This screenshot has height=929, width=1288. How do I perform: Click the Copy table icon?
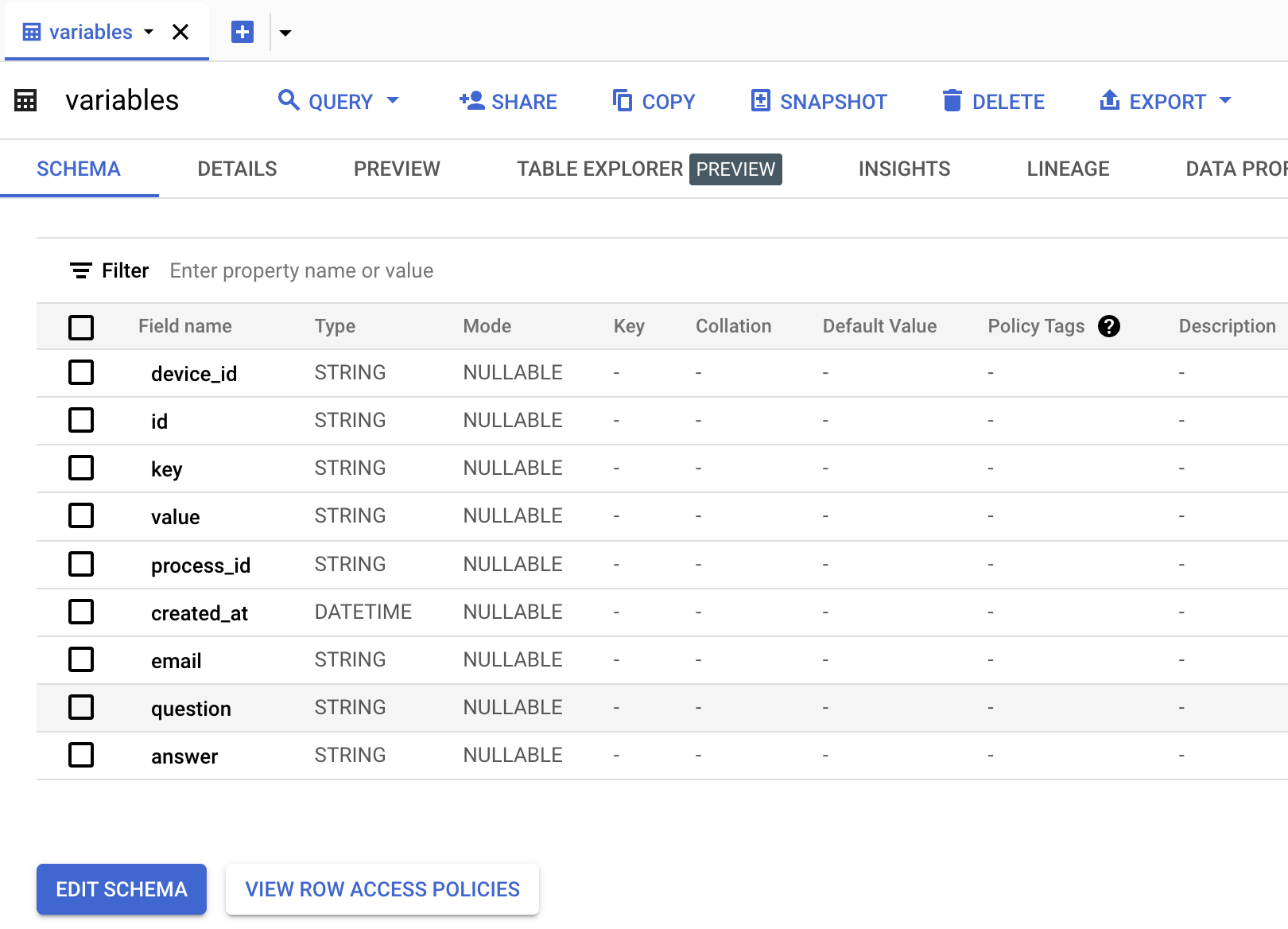click(622, 101)
